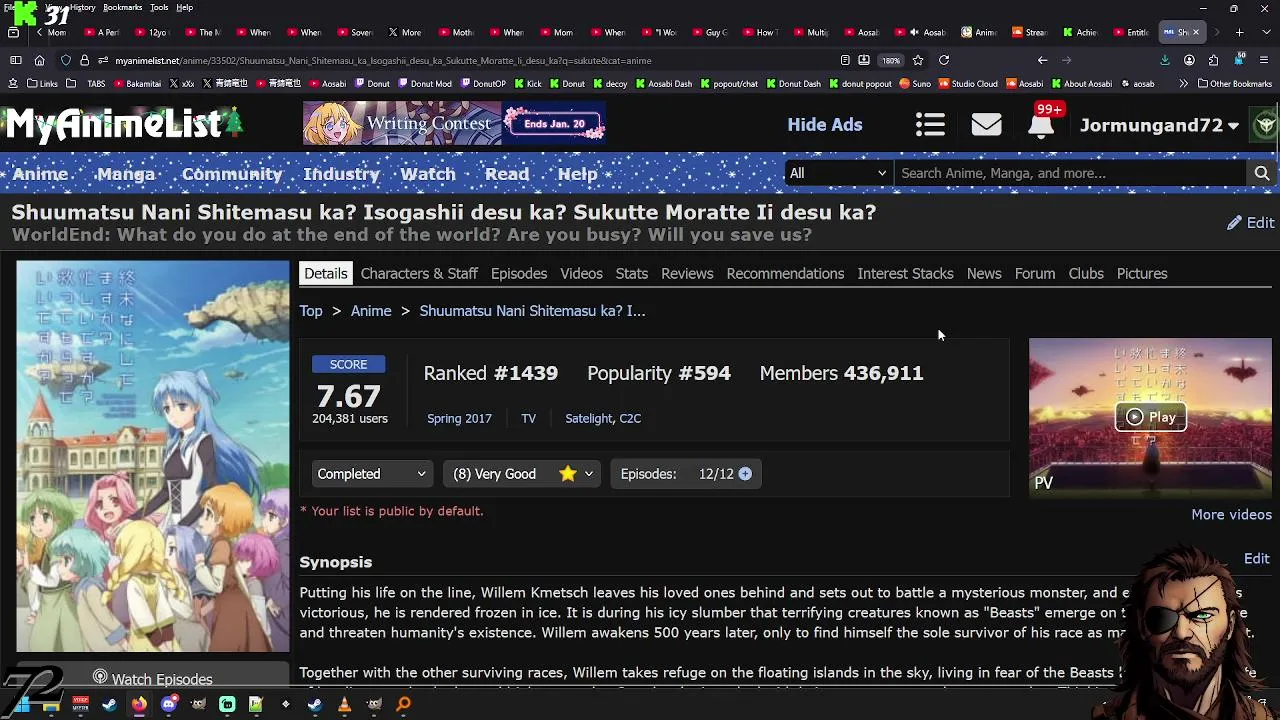Click the anime cover poster image

152,456
